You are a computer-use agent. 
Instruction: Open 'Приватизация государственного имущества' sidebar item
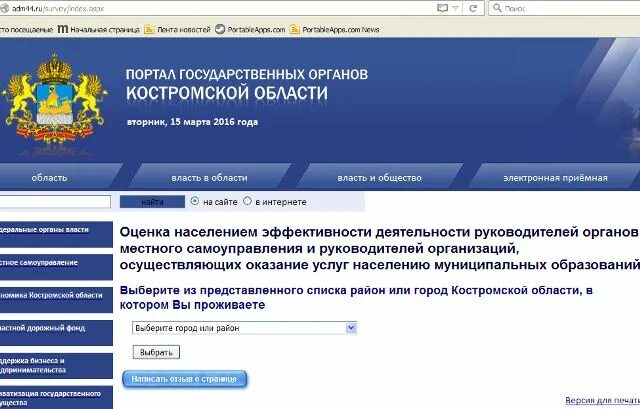pyautogui.click(x=56, y=398)
